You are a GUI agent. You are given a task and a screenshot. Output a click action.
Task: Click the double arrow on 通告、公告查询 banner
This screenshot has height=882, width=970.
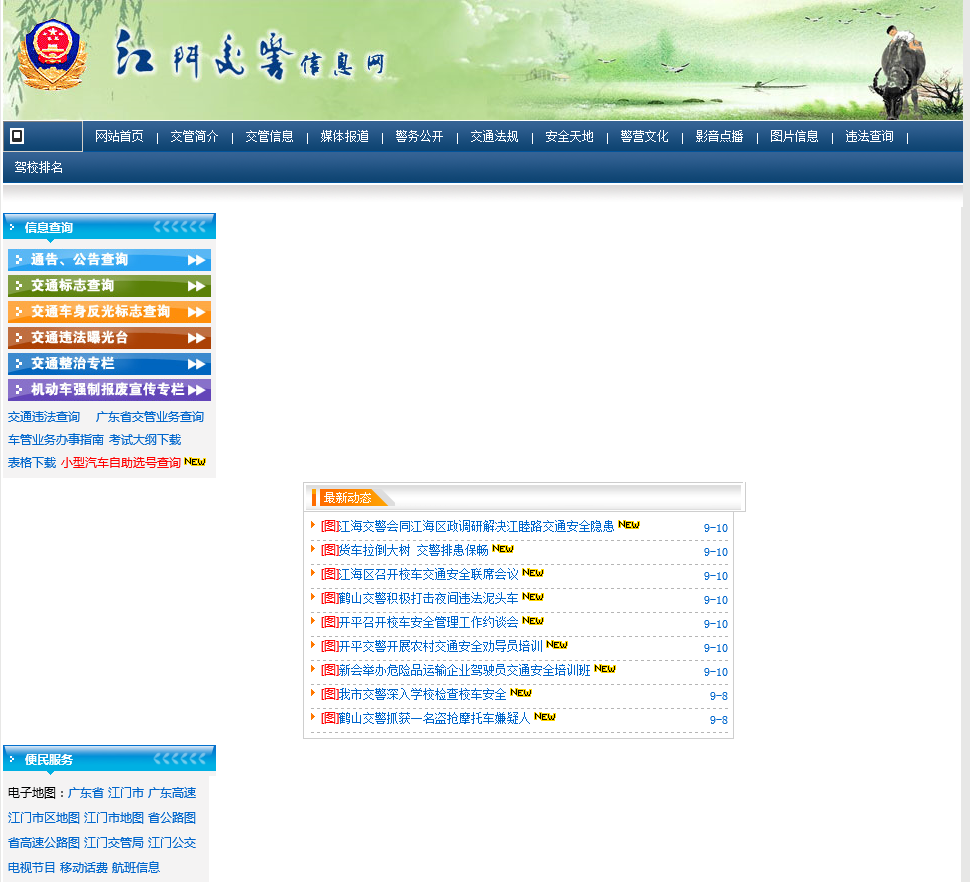pyautogui.click(x=197, y=260)
